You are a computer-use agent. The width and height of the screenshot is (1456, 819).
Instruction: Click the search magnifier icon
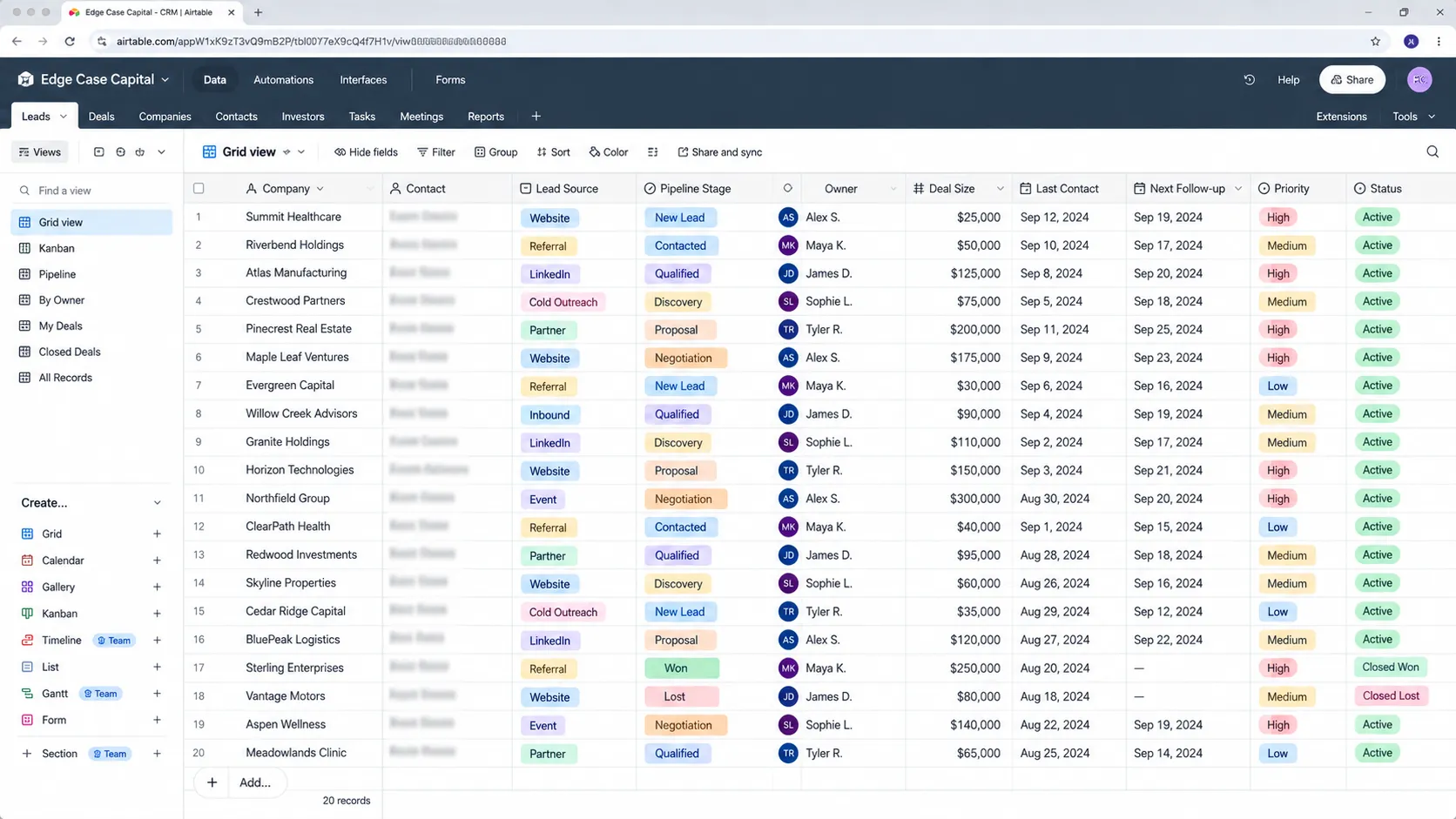(x=1432, y=151)
